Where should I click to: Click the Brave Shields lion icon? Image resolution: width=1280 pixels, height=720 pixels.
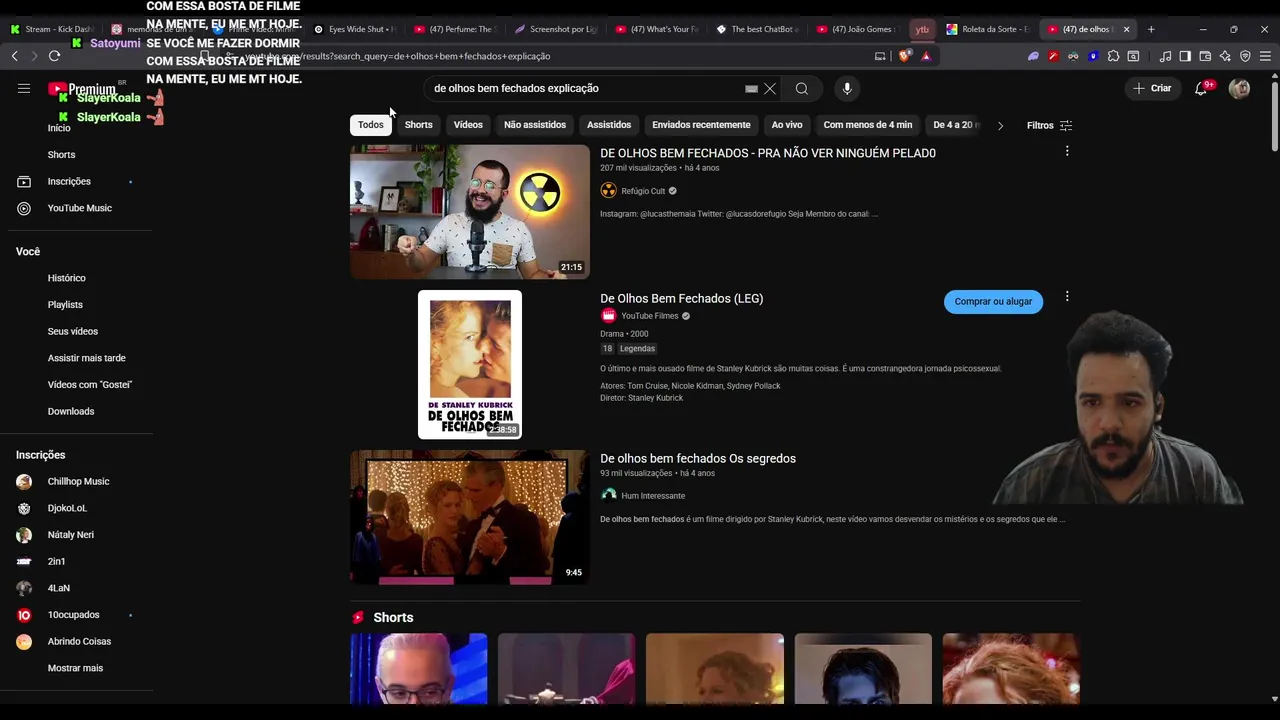pos(905,56)
